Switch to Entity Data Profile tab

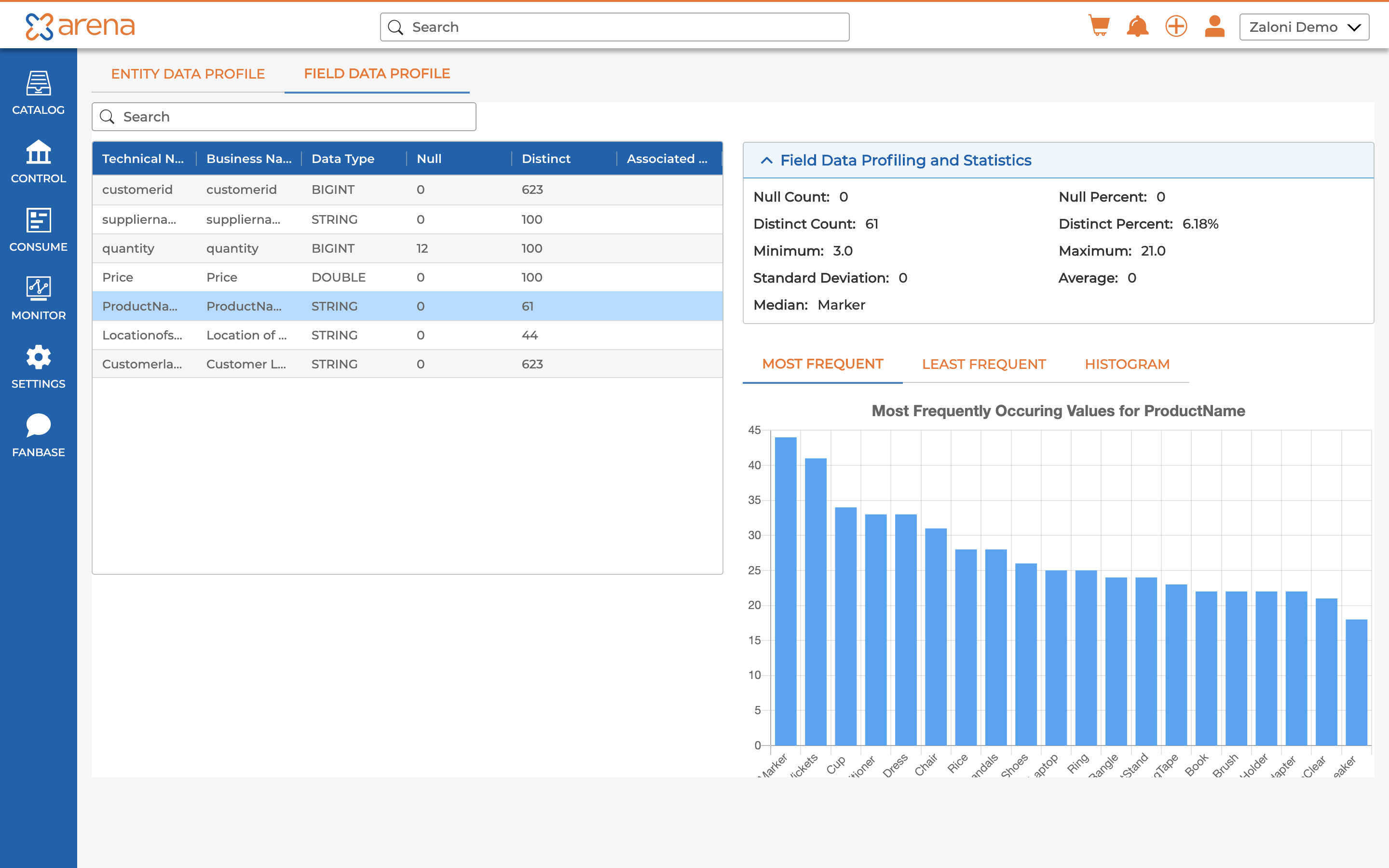[188, 73]
